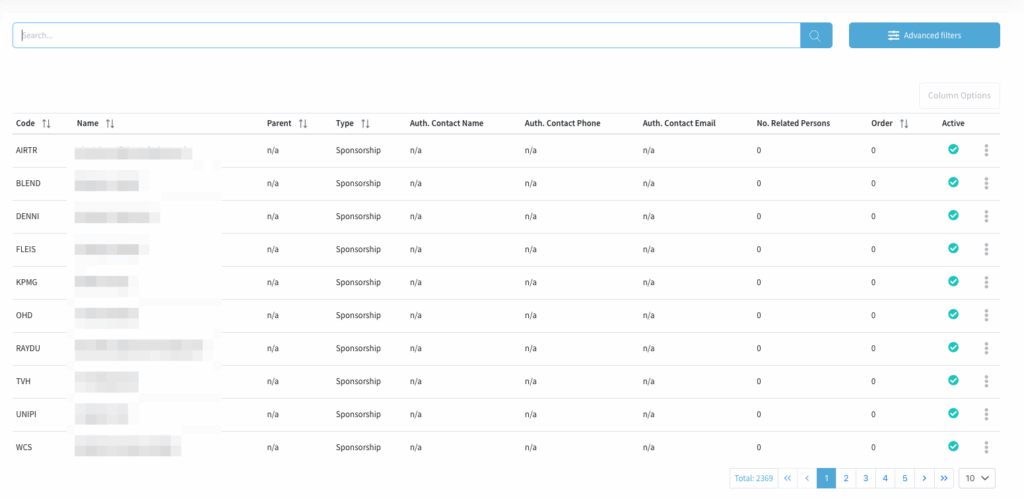Image resolution: width=1024 pixels, height=499 pixels.
Task: Select the AIRTR code cell
Action: point(27,151)
